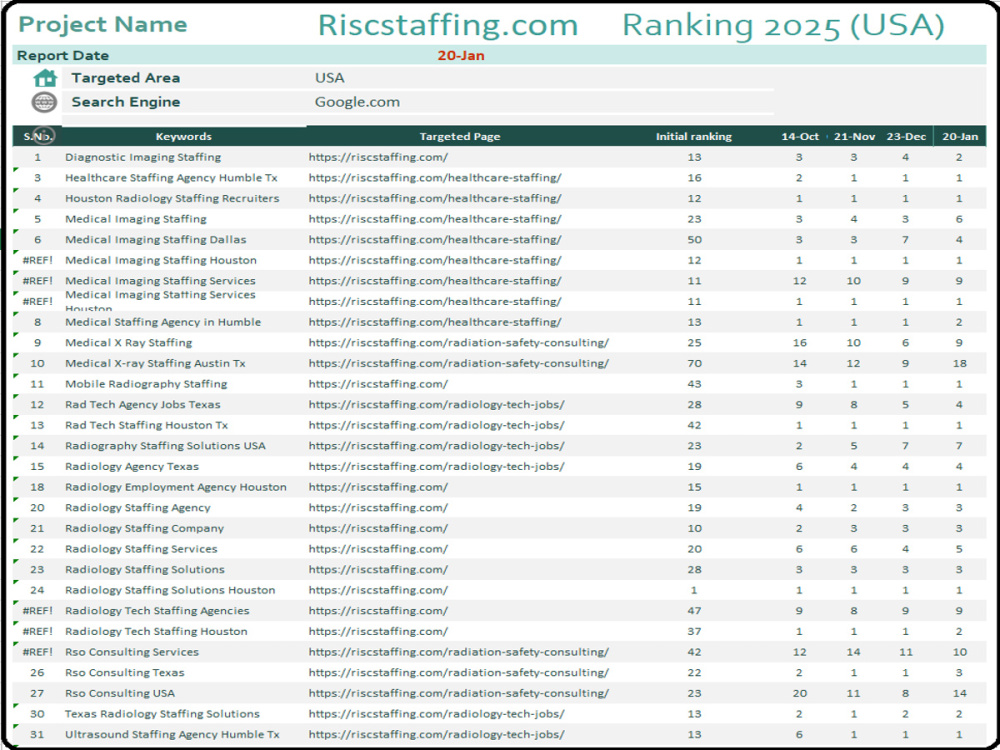Select the 23-Dec column header
Screen dimensions: 1000x750
click(x=906, y=136)
